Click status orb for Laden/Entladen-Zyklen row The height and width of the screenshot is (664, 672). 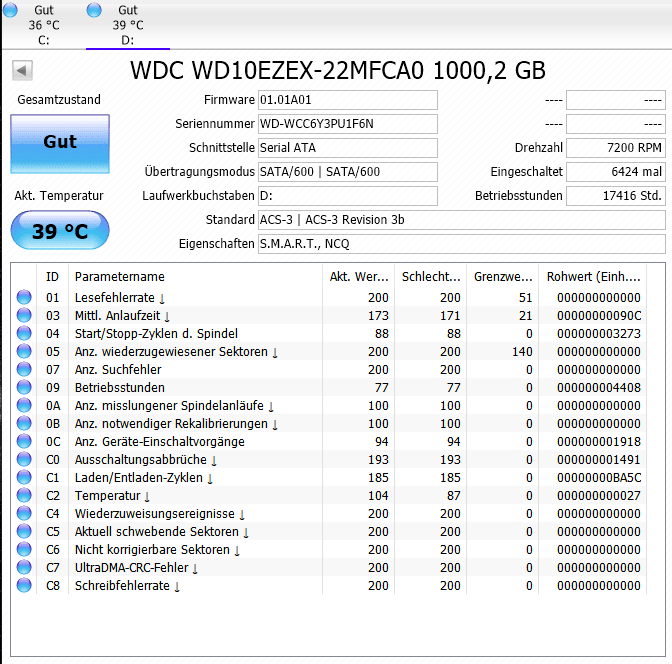click(x=24, y=477)
